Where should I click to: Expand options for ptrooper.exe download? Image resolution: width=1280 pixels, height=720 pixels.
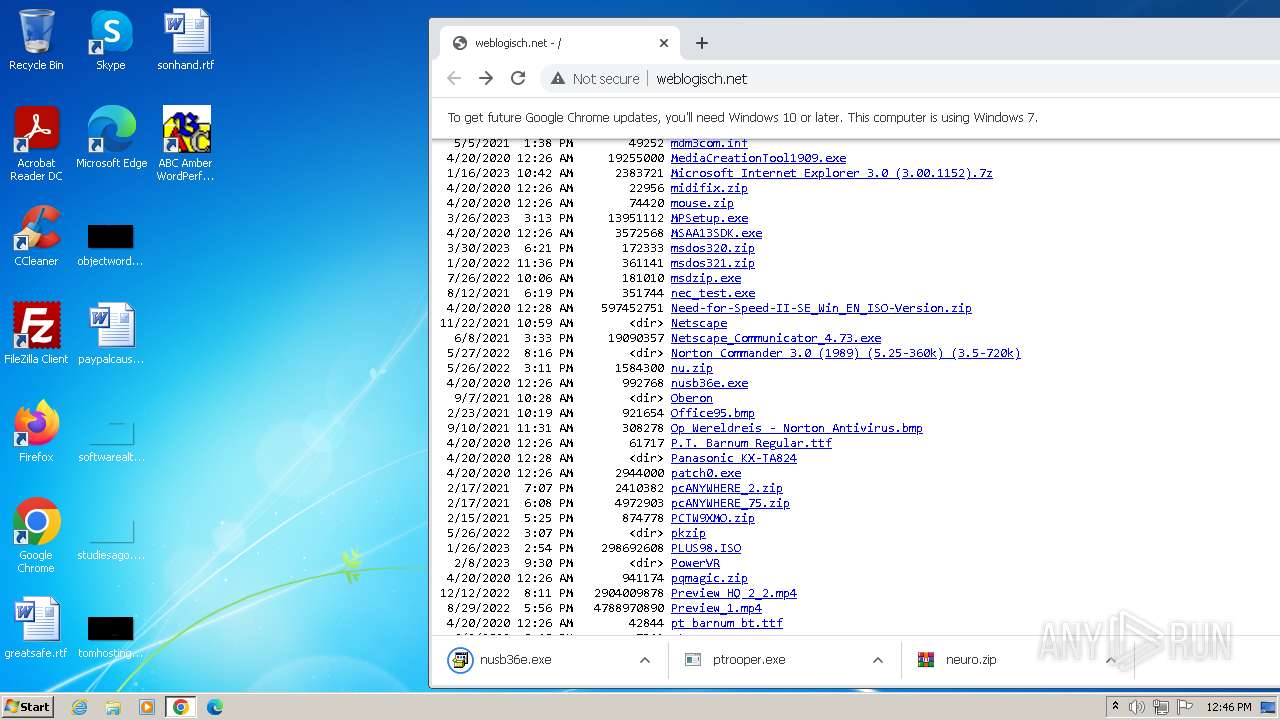[x=878, y=660]
